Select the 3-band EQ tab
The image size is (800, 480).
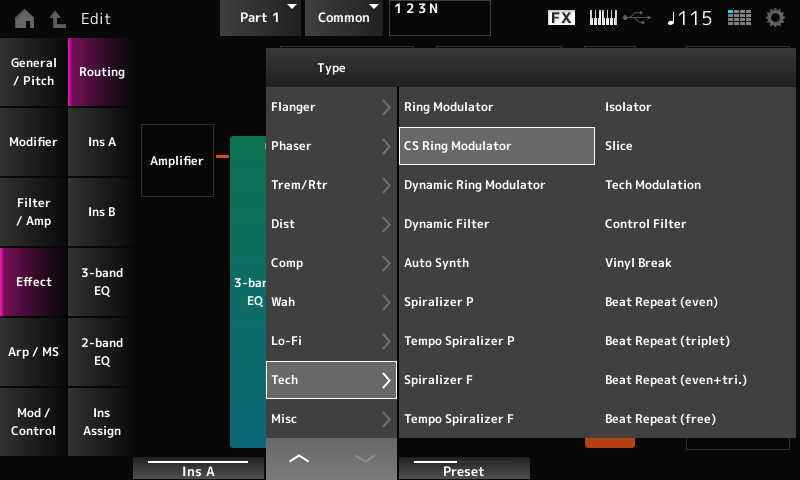(x=102, y=282)
